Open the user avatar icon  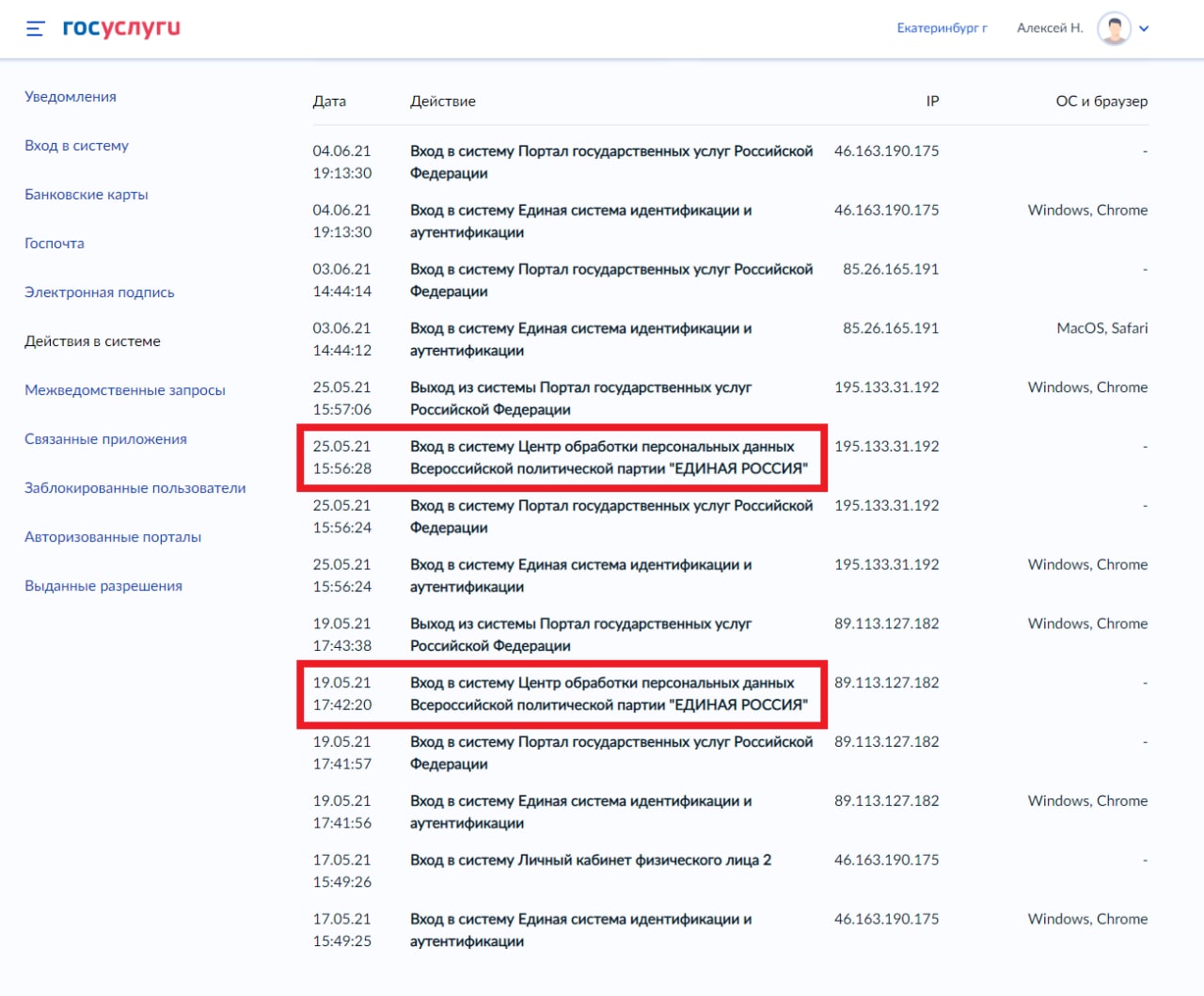(x=1114, y=28)
